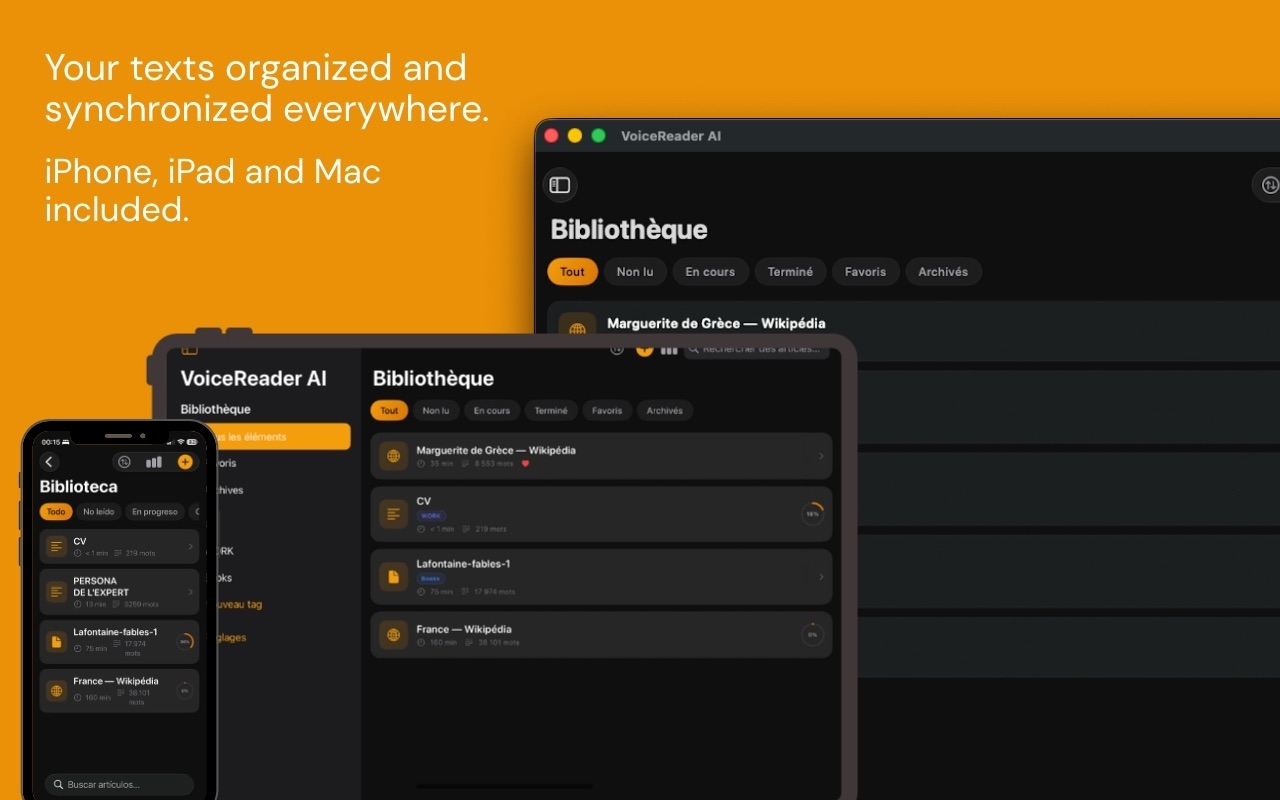Image resolution: width=1280 pixels, height=800 pixels.
Task: Open iPad France — Wikipédia article title
Action: pyautogui.click(x=464, y=629)
